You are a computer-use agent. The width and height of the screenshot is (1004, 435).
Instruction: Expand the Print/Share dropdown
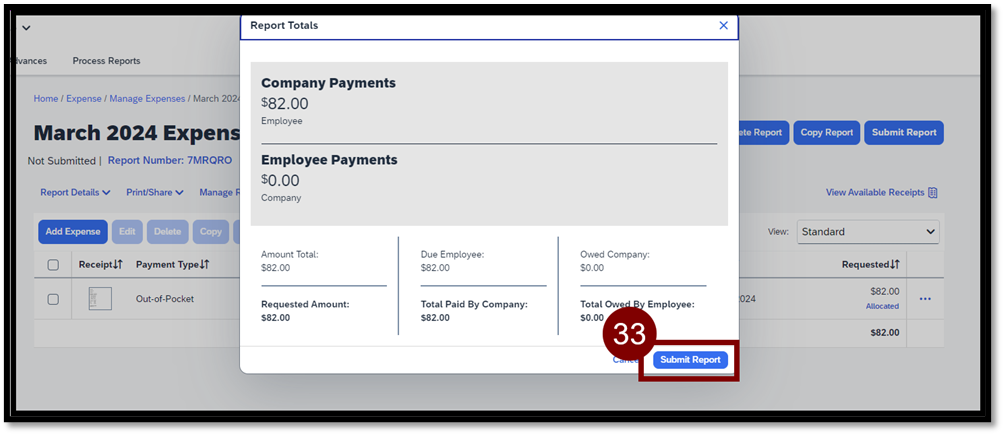click(x=155, y=193)
